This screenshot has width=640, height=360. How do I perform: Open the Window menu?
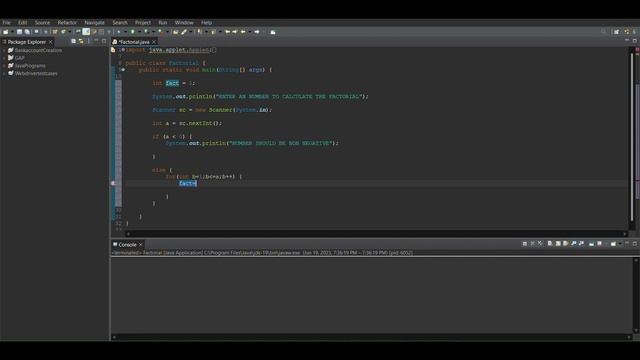184,22
